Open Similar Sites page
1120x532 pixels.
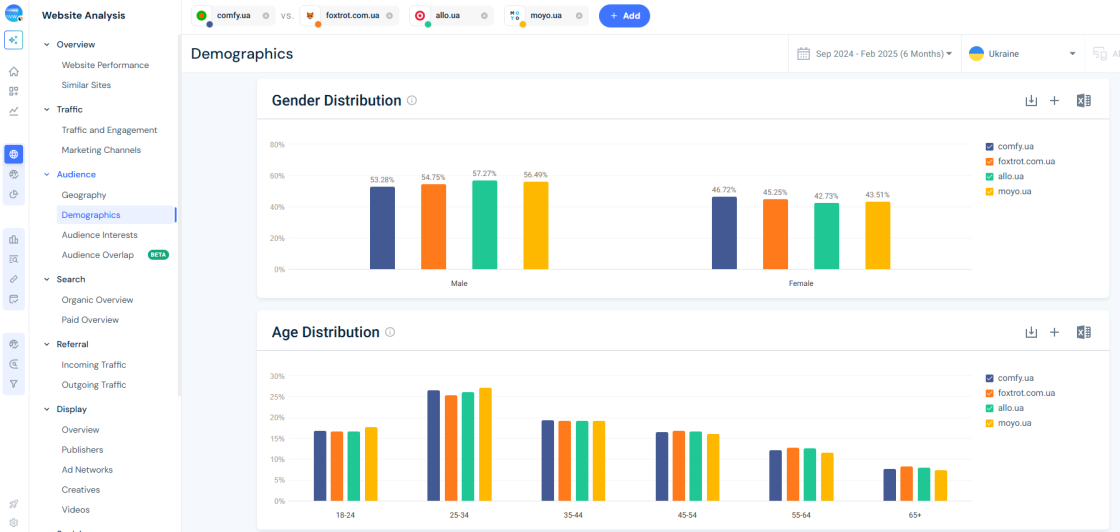coord(86,85)
